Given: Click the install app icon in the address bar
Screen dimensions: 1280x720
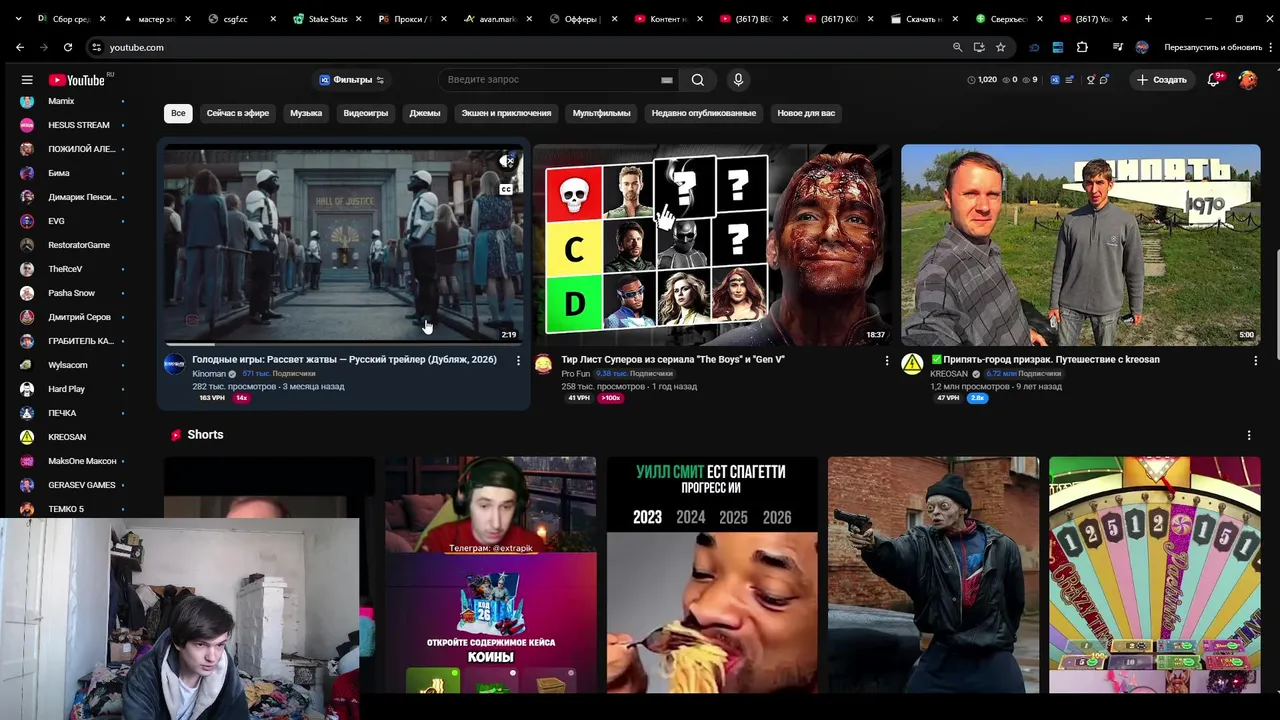Looking at the screenshot, I should [x=979, y=47].
